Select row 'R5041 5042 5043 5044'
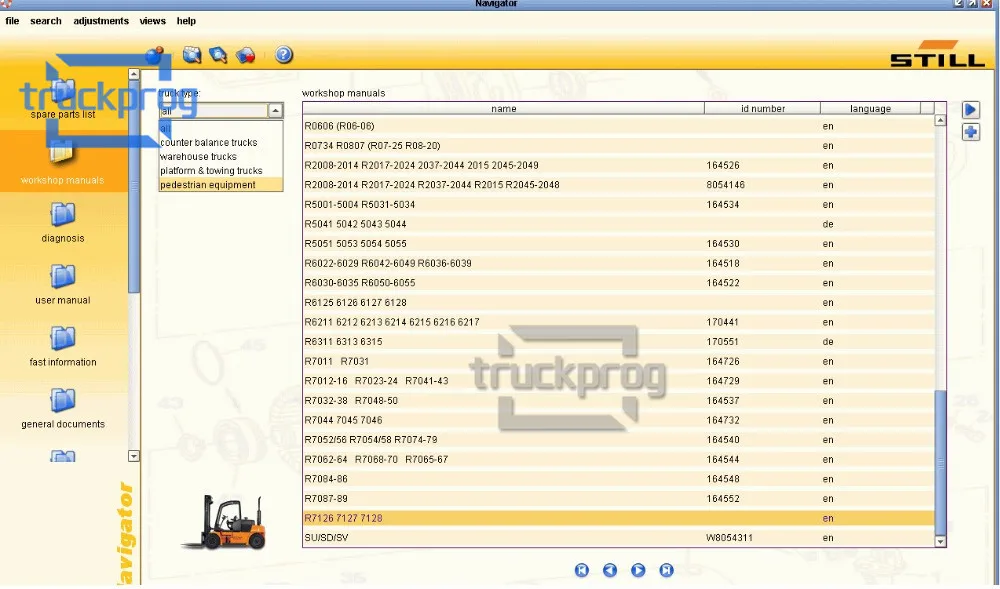1000x589 pixels. pyautogui.click(x=619, y=224)
